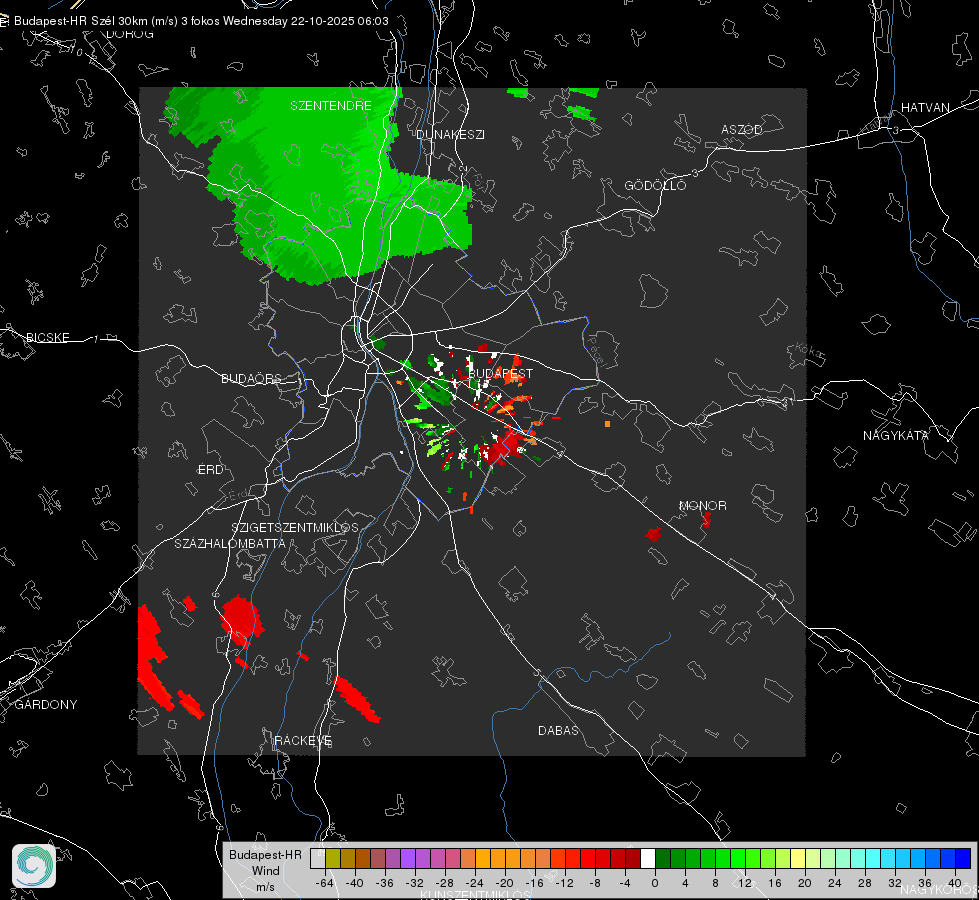
Task: Click the round red echo near Százhalombatta
Action: click(x=241, y=619)
